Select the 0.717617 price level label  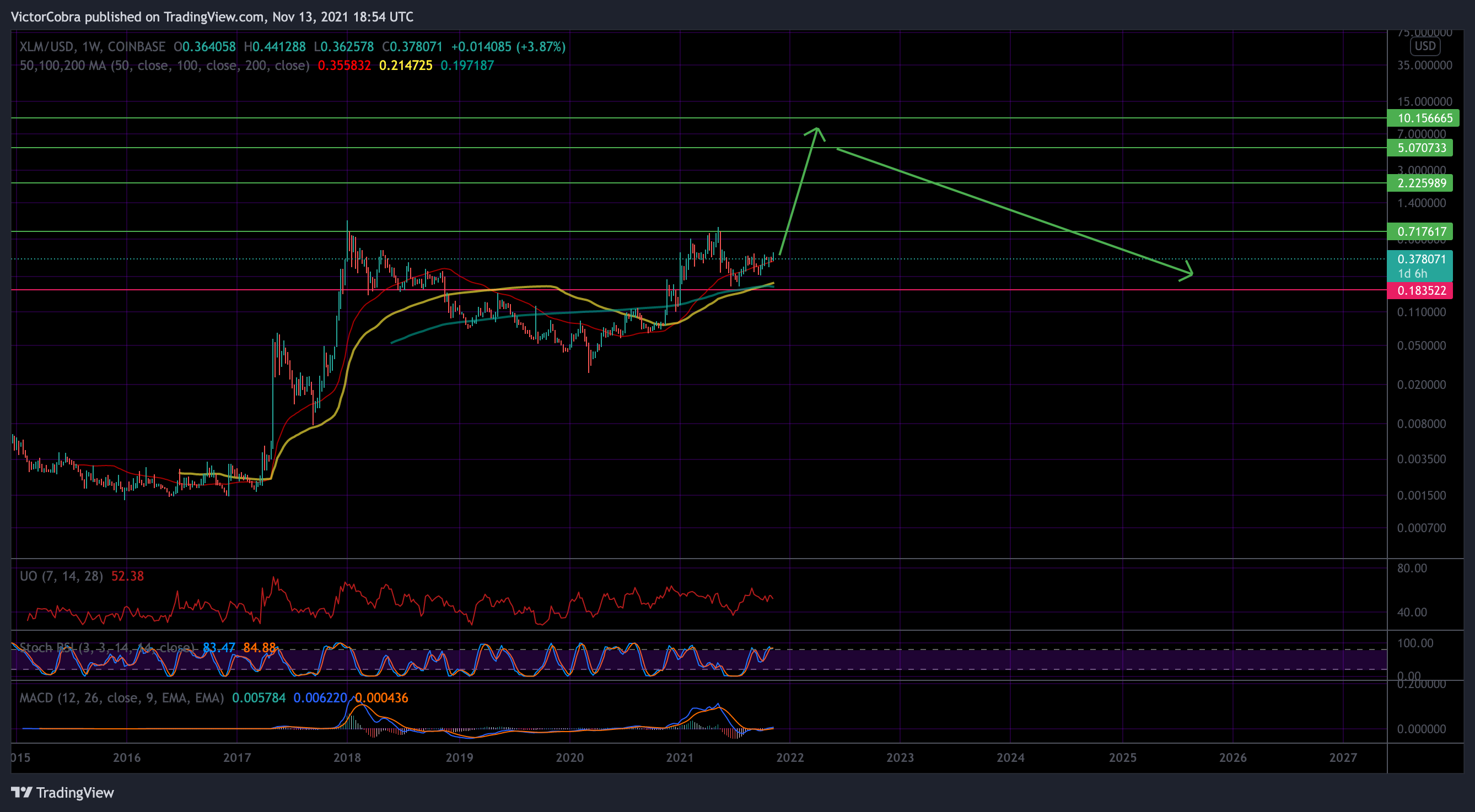1420,231
